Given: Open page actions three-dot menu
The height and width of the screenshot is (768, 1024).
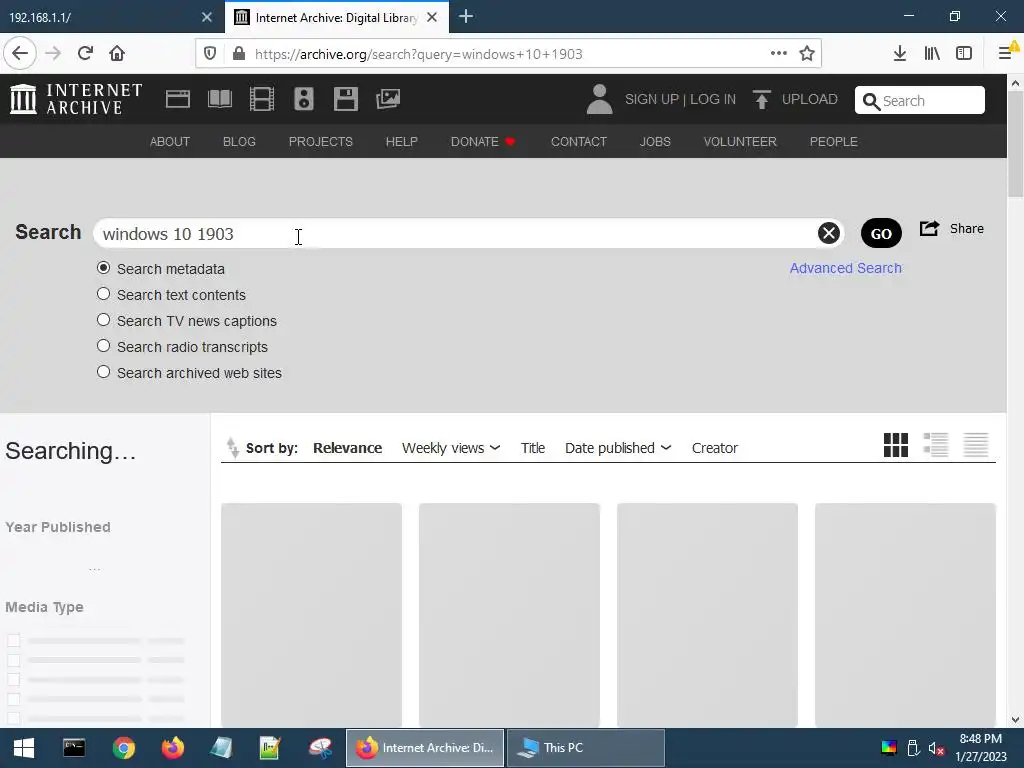Looking at the screenshot, I should pyautogui.click(x=778, y=53).
